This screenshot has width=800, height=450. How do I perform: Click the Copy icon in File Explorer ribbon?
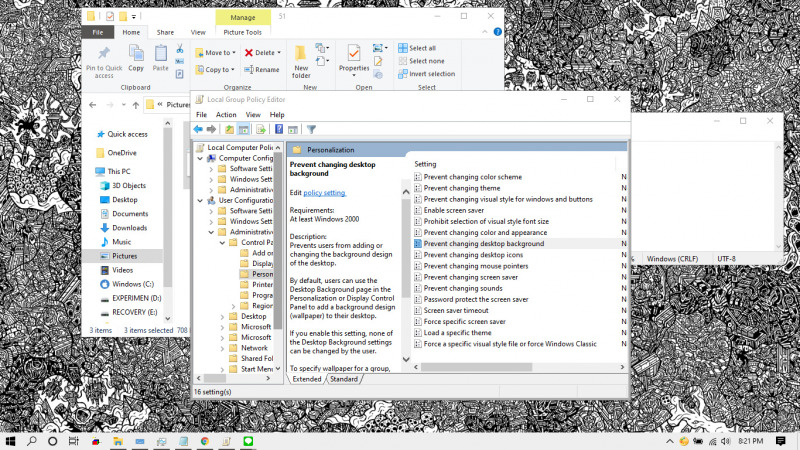tap(136, 58)
